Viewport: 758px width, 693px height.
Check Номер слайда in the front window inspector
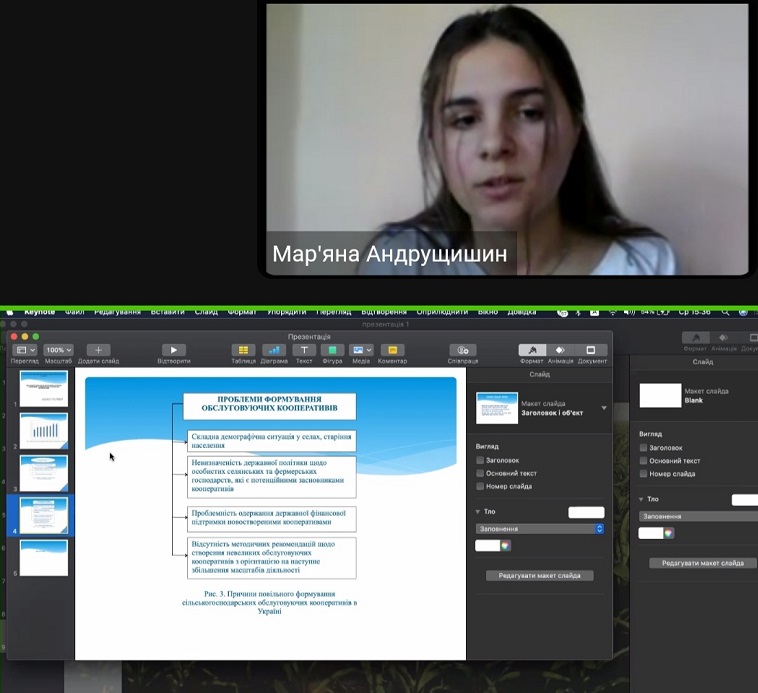480,487
